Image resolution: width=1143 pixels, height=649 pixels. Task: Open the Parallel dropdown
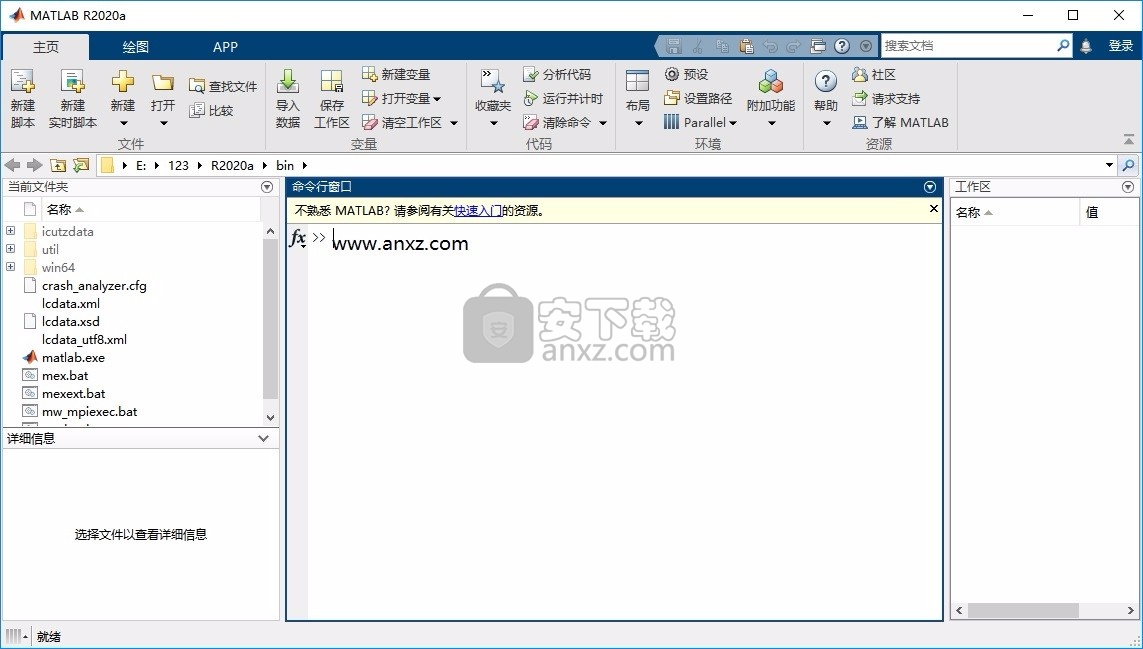click(701, 123)
